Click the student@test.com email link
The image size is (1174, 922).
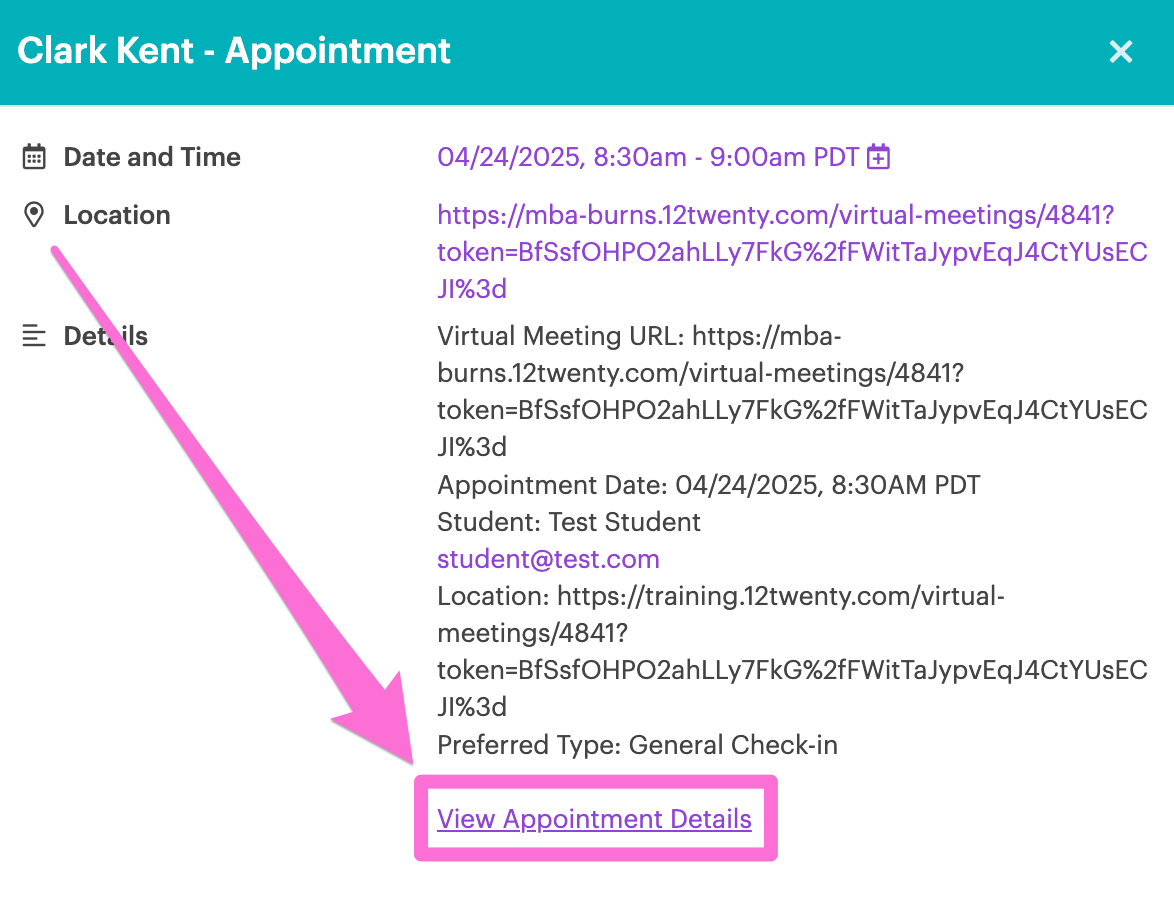548,559
